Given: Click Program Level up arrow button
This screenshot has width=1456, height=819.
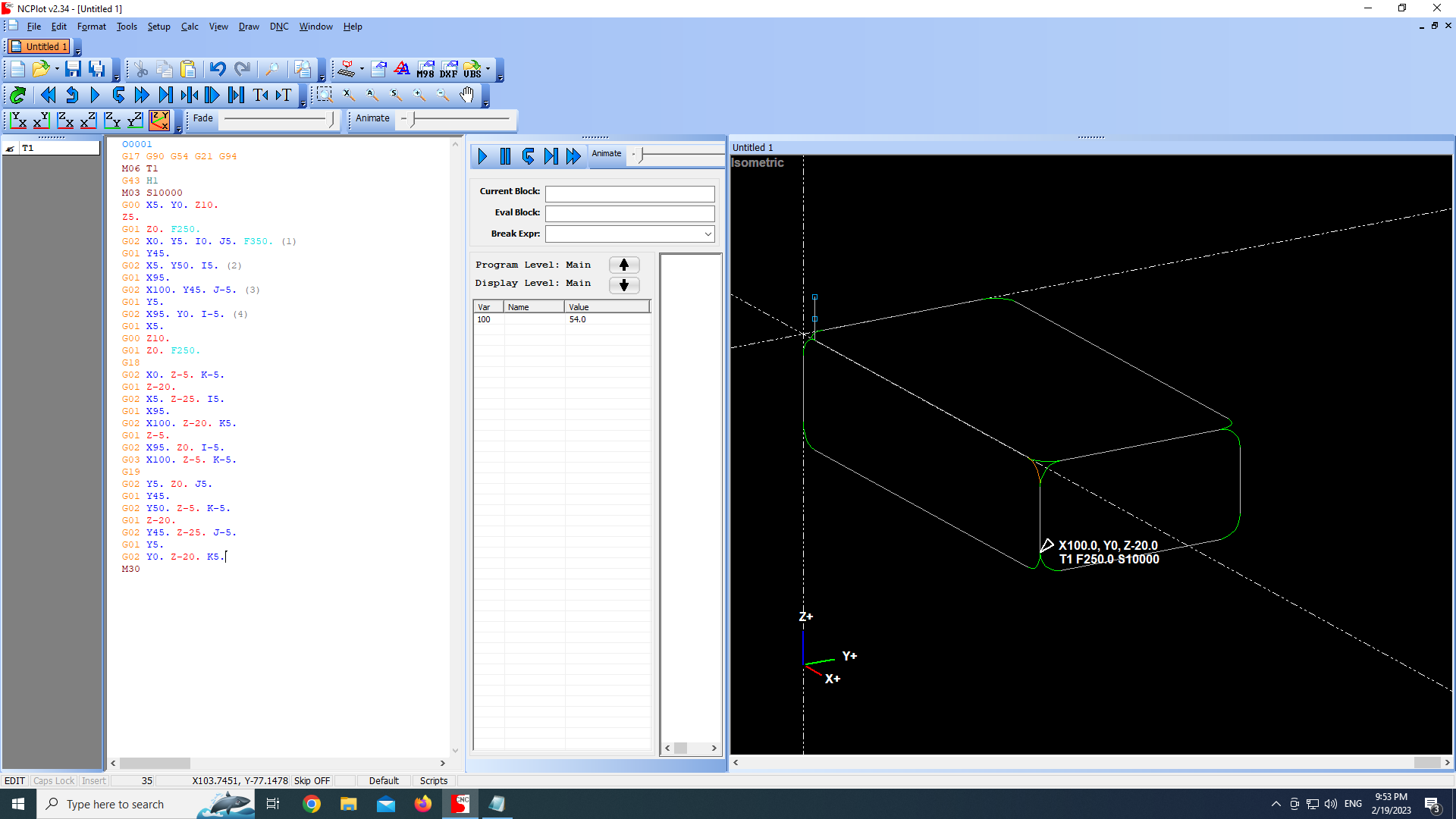Looking at the screenshot, I should pos(624,265).
